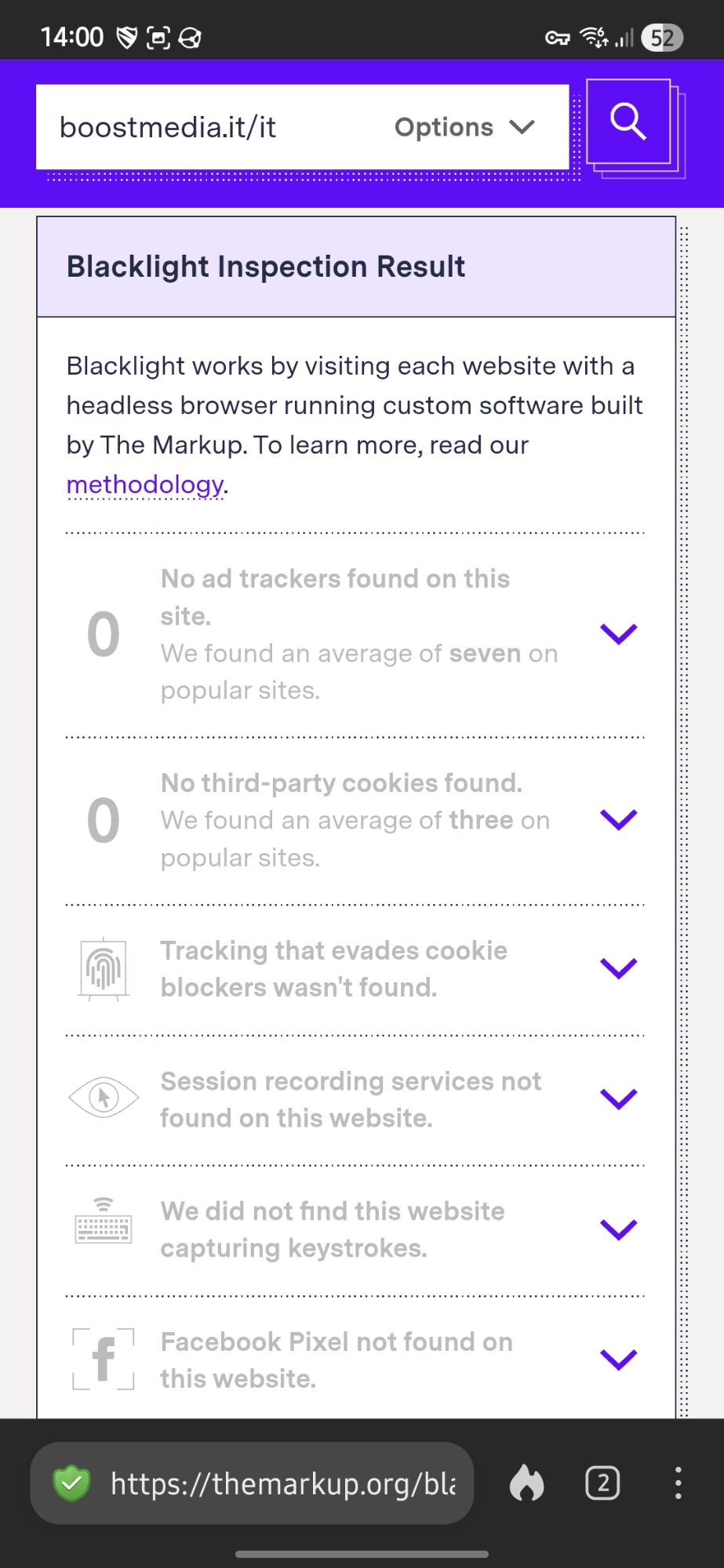Tap the themarkup.org browser address bar

click(282, 1483)
